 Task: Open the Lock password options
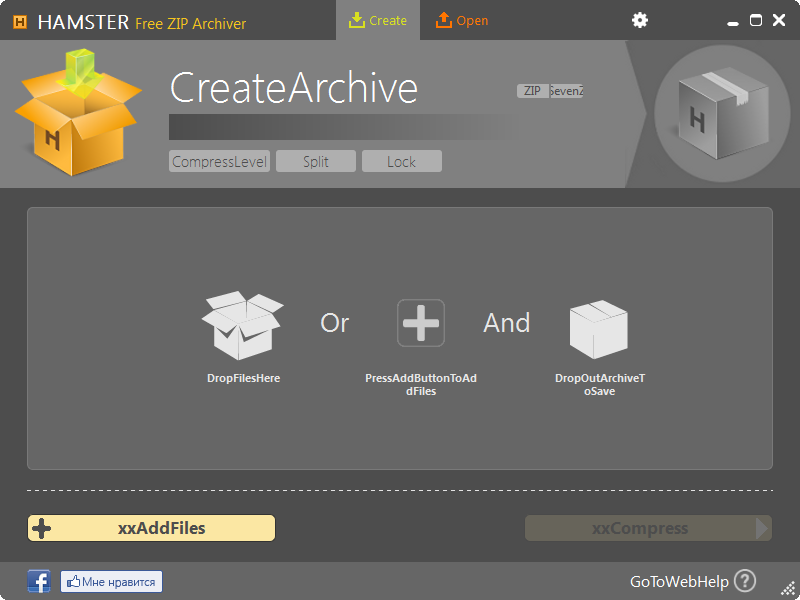(402, 161)
